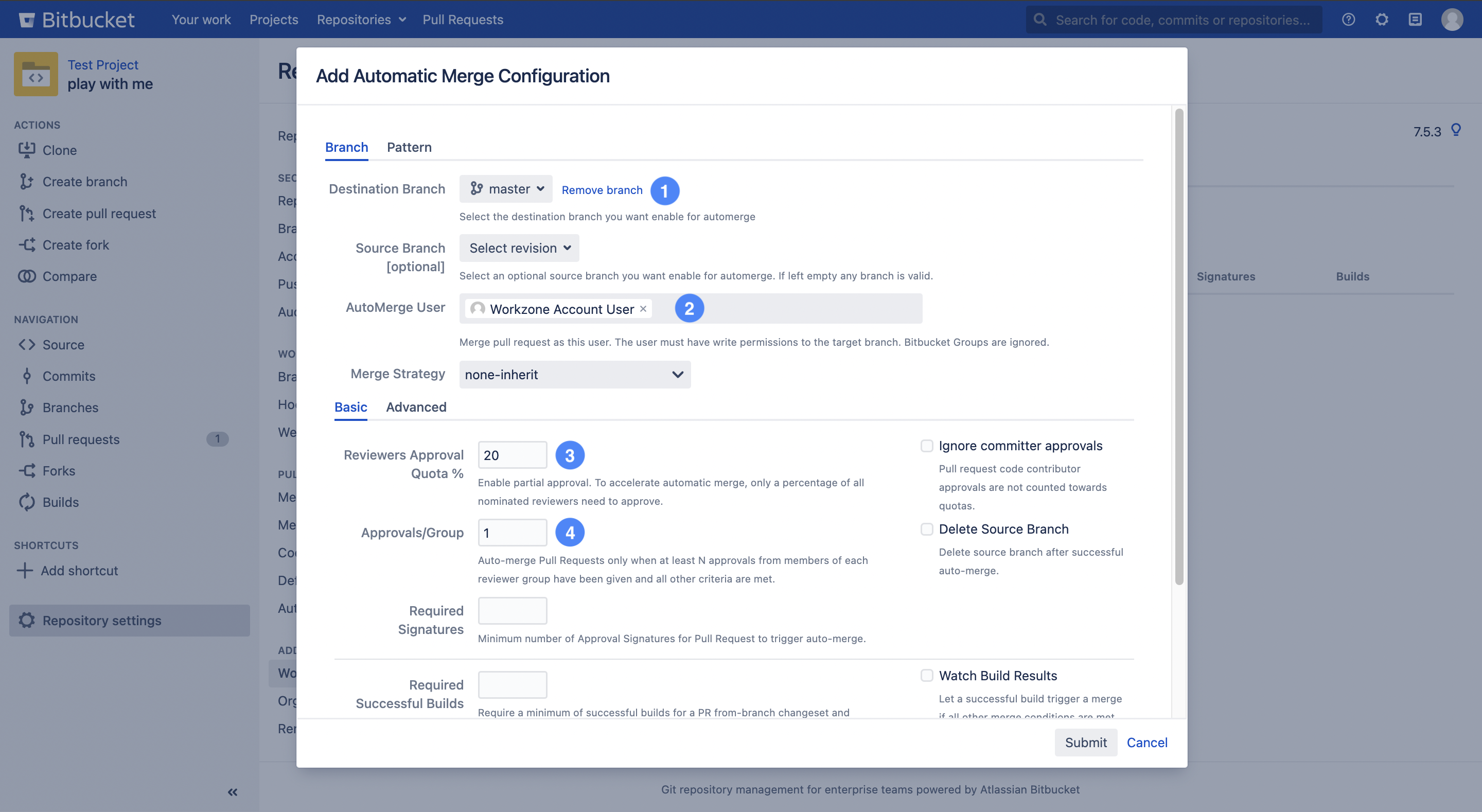Click the Reviewers Approval Quota input field
This screenshot has height=812, width=1482.
(x=512, y=455)
